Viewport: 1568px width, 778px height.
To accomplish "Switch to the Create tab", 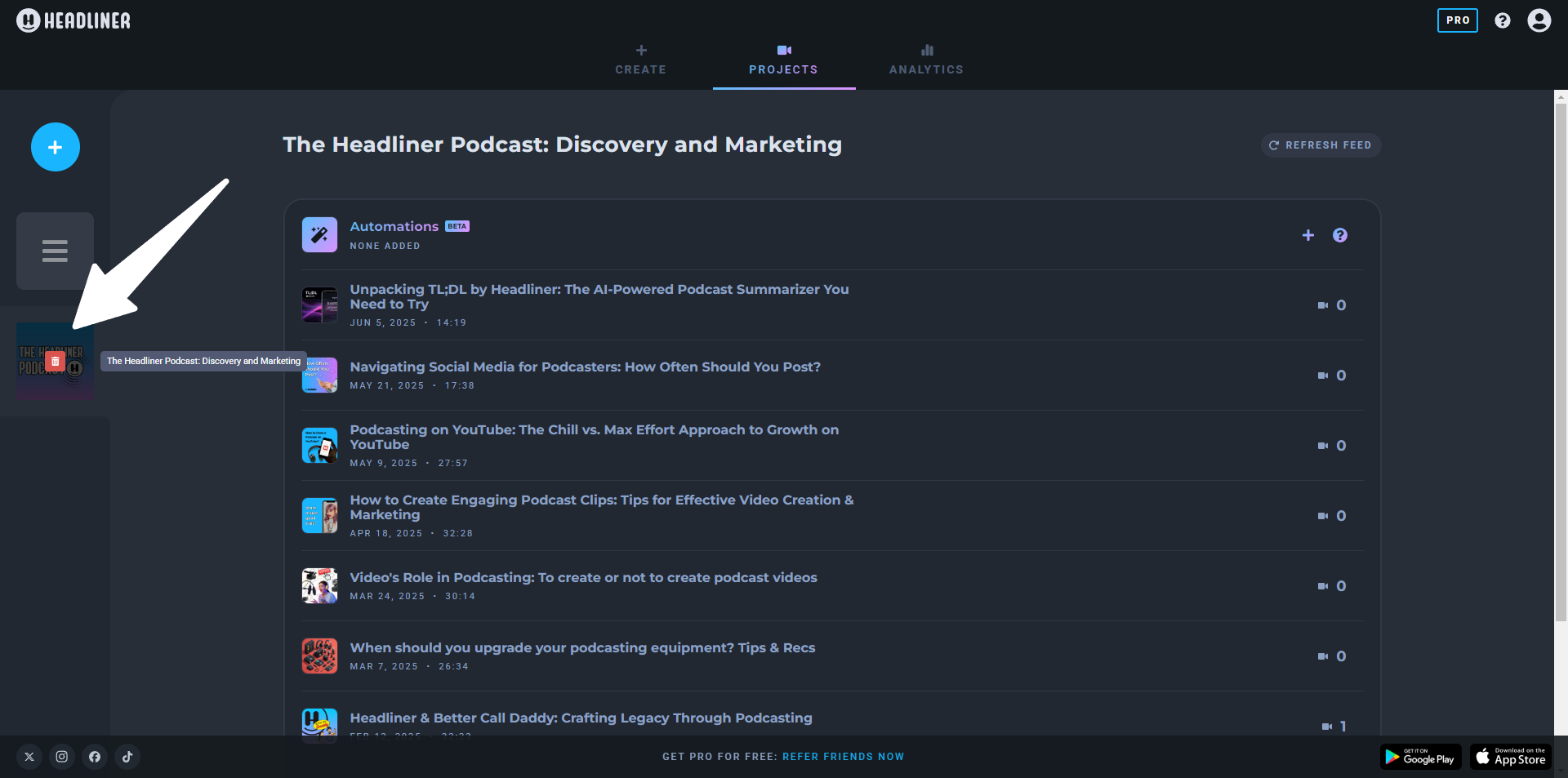I will click(x=641, y=60).
